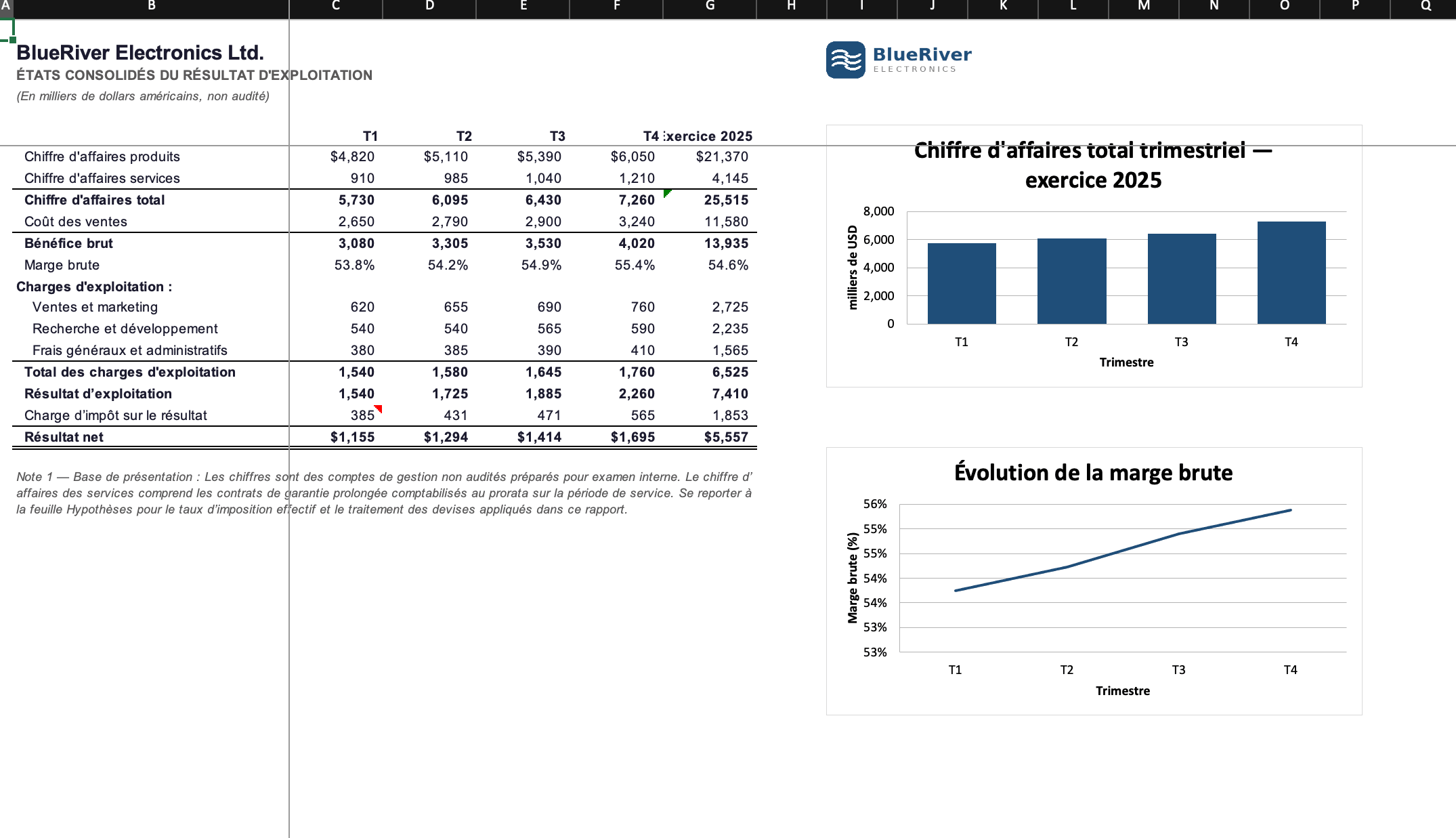Click the 'Chiffre d'affaires produits' row label

tap(102, 156)
